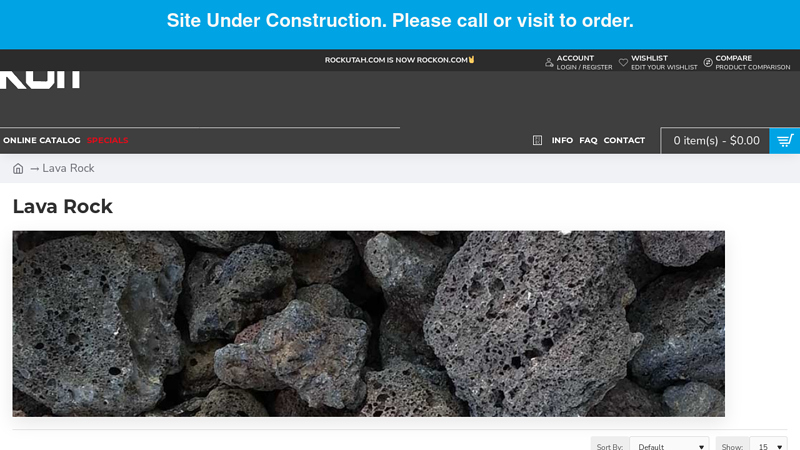Image resolution: width=800 pixels, height=450 pixels.
Task: Select the Lava Rock breadcrumb link
Action: [x=68, y=168]
